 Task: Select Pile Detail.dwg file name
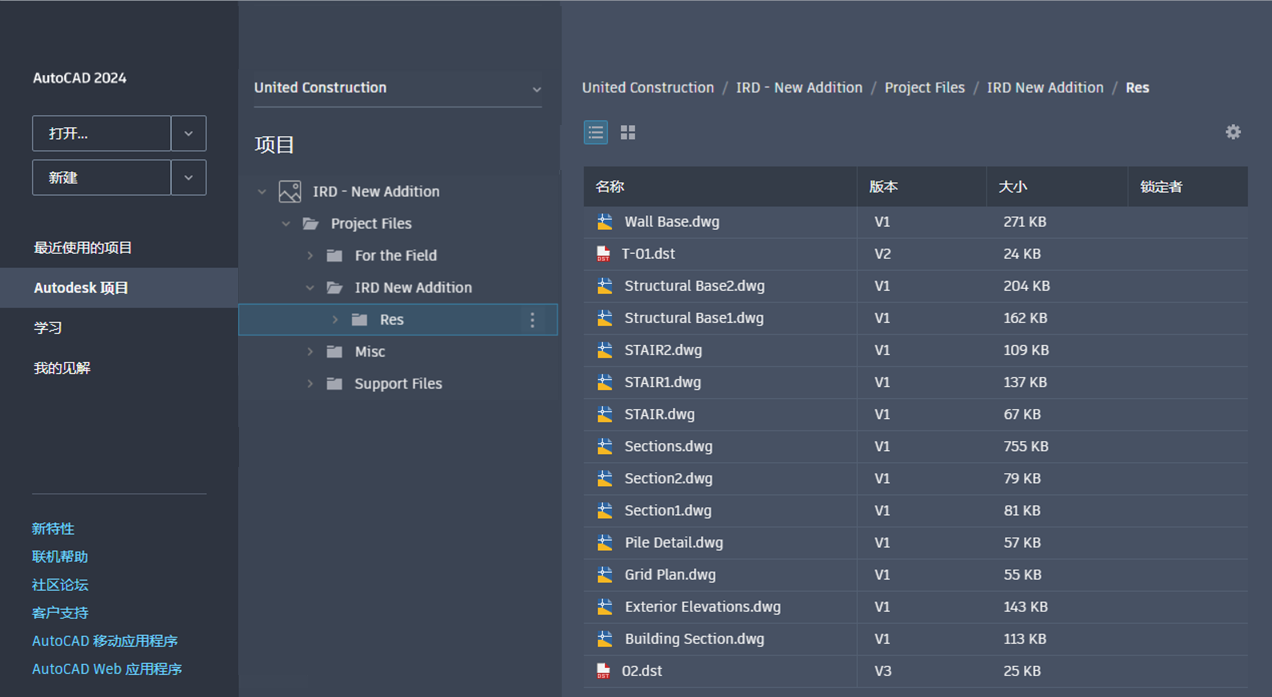point(674,542)
